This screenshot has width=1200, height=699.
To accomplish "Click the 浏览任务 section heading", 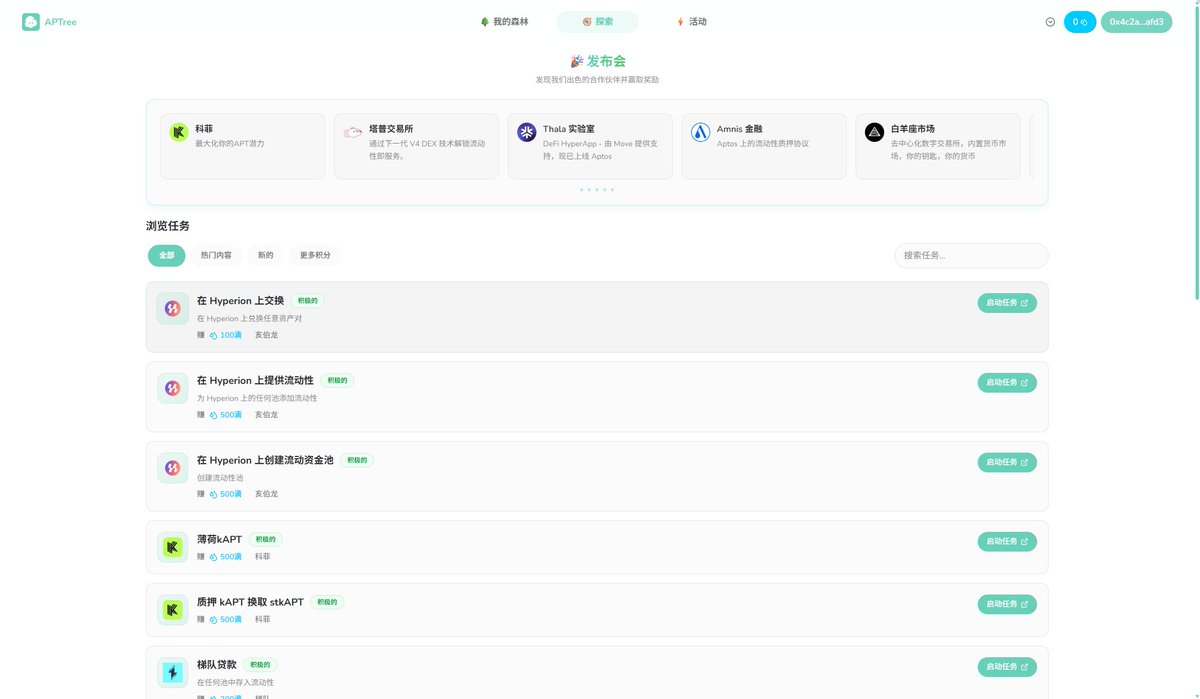I will [168, 226].
